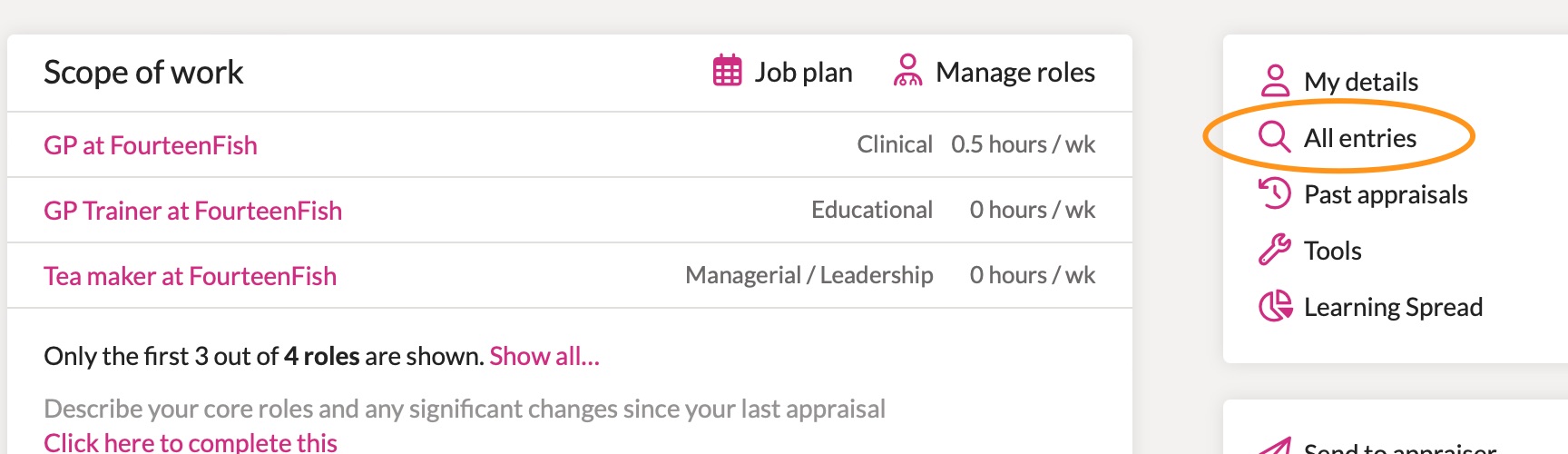Click the Learning Spread pie chart icon

[1275, 306]
